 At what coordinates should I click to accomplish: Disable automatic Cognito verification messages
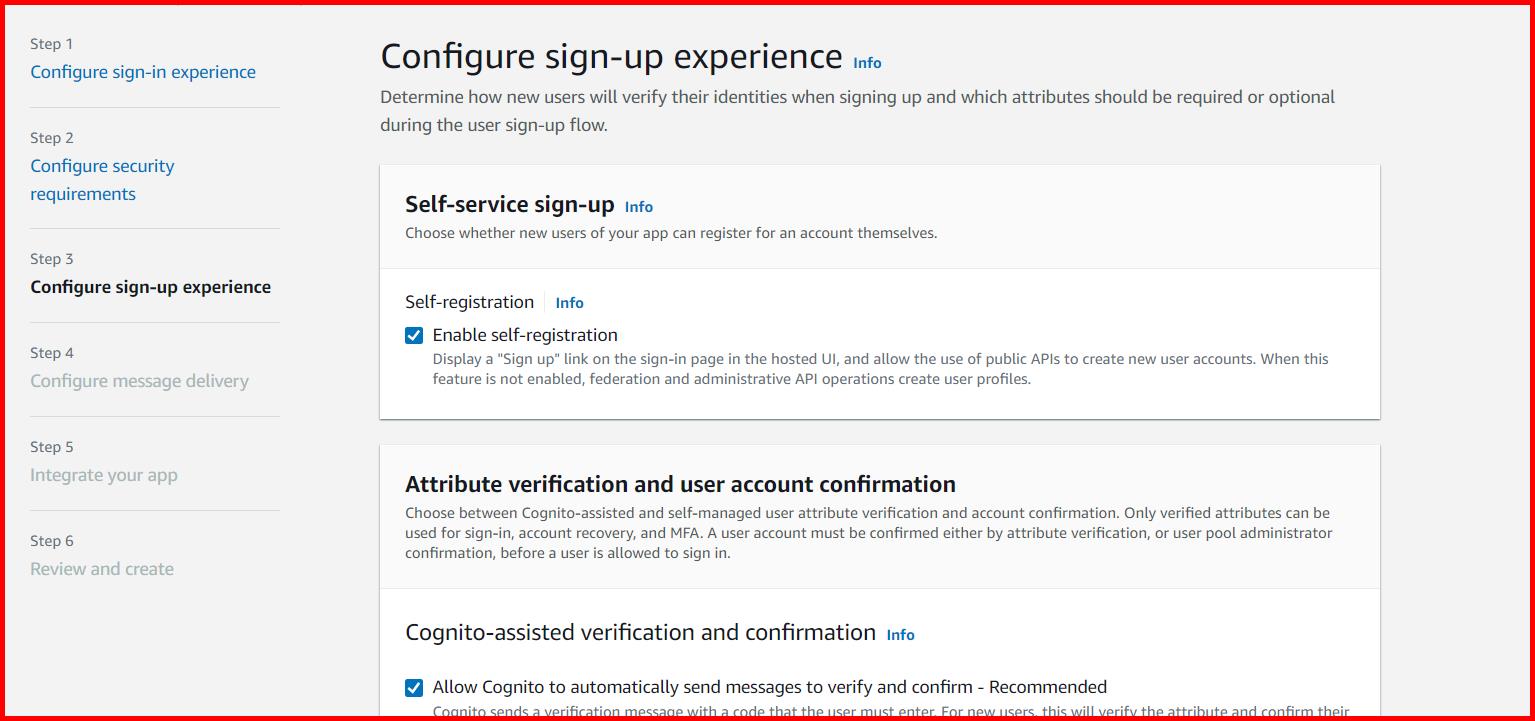pos(413,688)
